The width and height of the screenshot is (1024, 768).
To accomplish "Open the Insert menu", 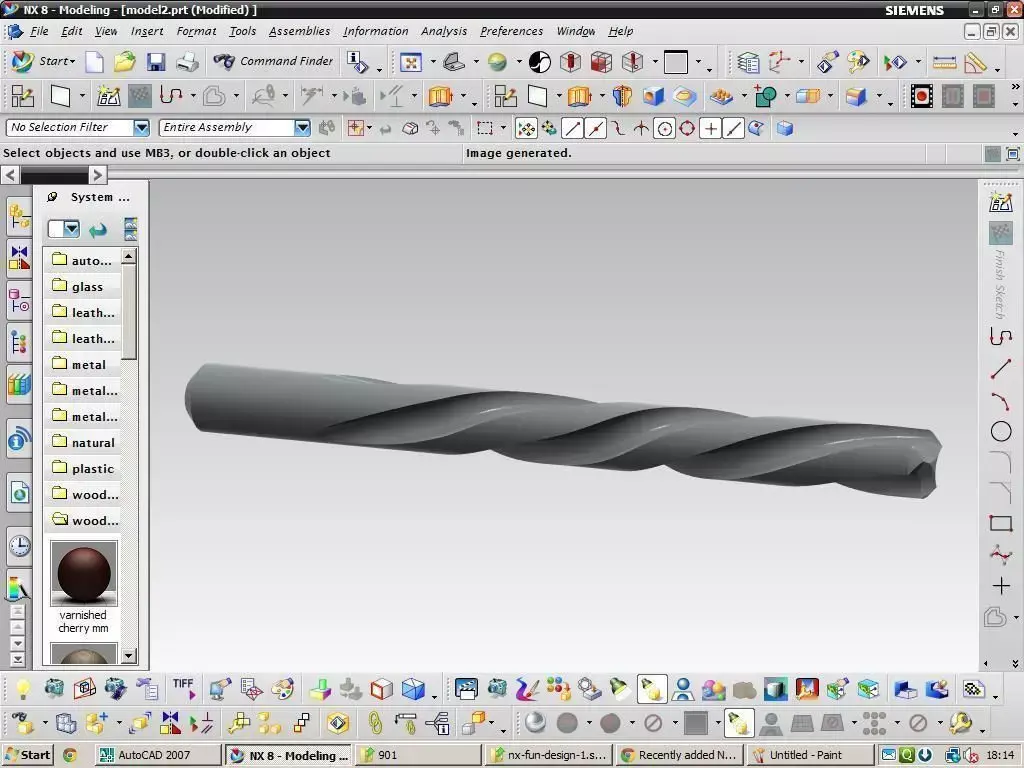I will click(x=147, y=31).
